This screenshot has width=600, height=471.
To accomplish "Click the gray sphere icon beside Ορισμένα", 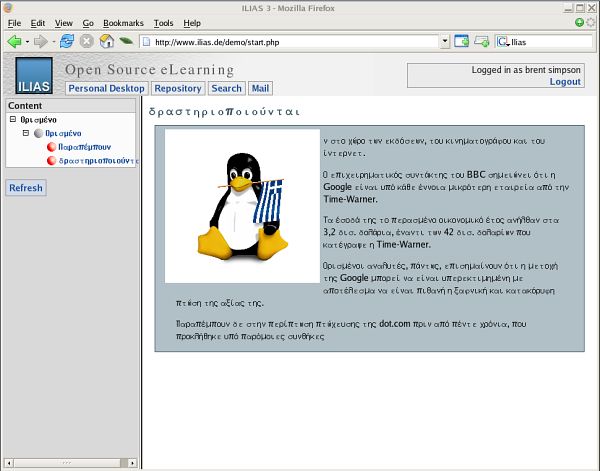I will [x=39, y=133].
